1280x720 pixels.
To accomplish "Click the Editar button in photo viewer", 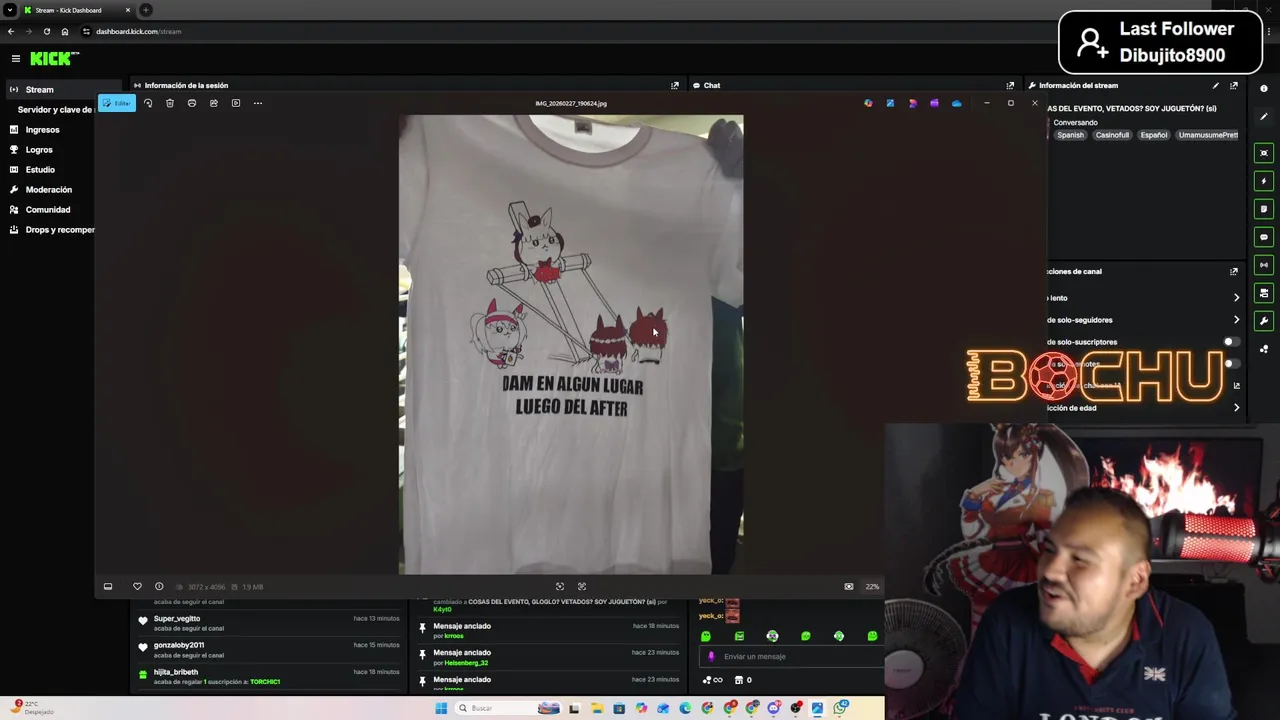I will tap(117, 103).
